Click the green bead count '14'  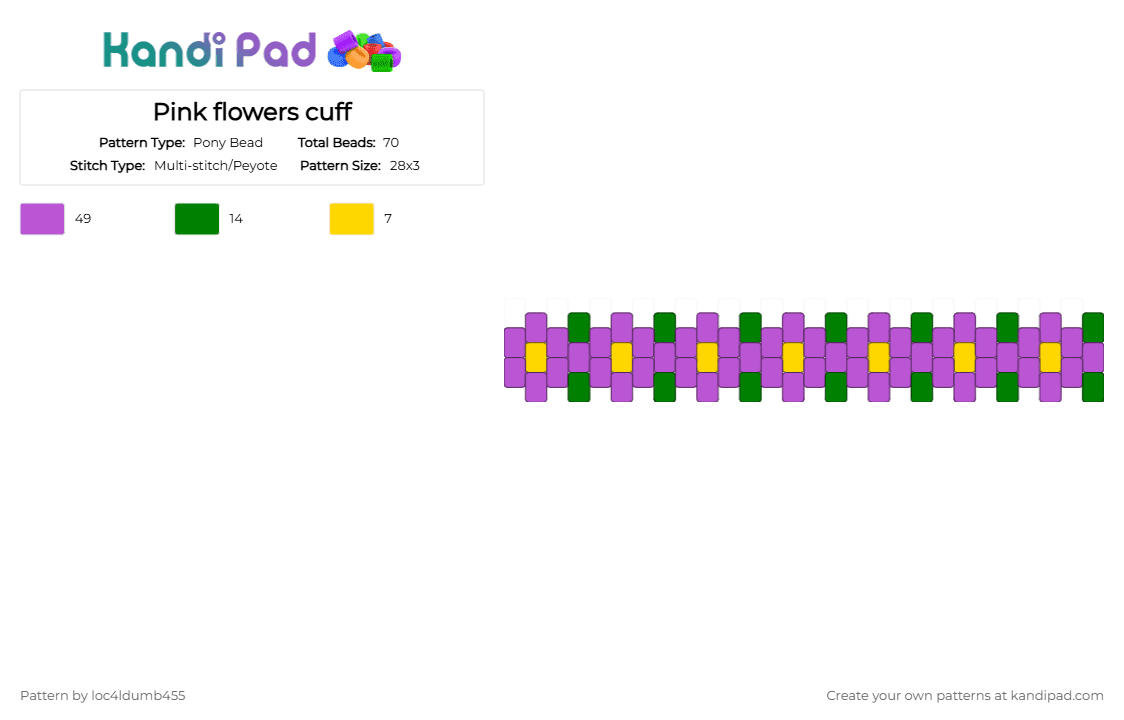[236, 219]
